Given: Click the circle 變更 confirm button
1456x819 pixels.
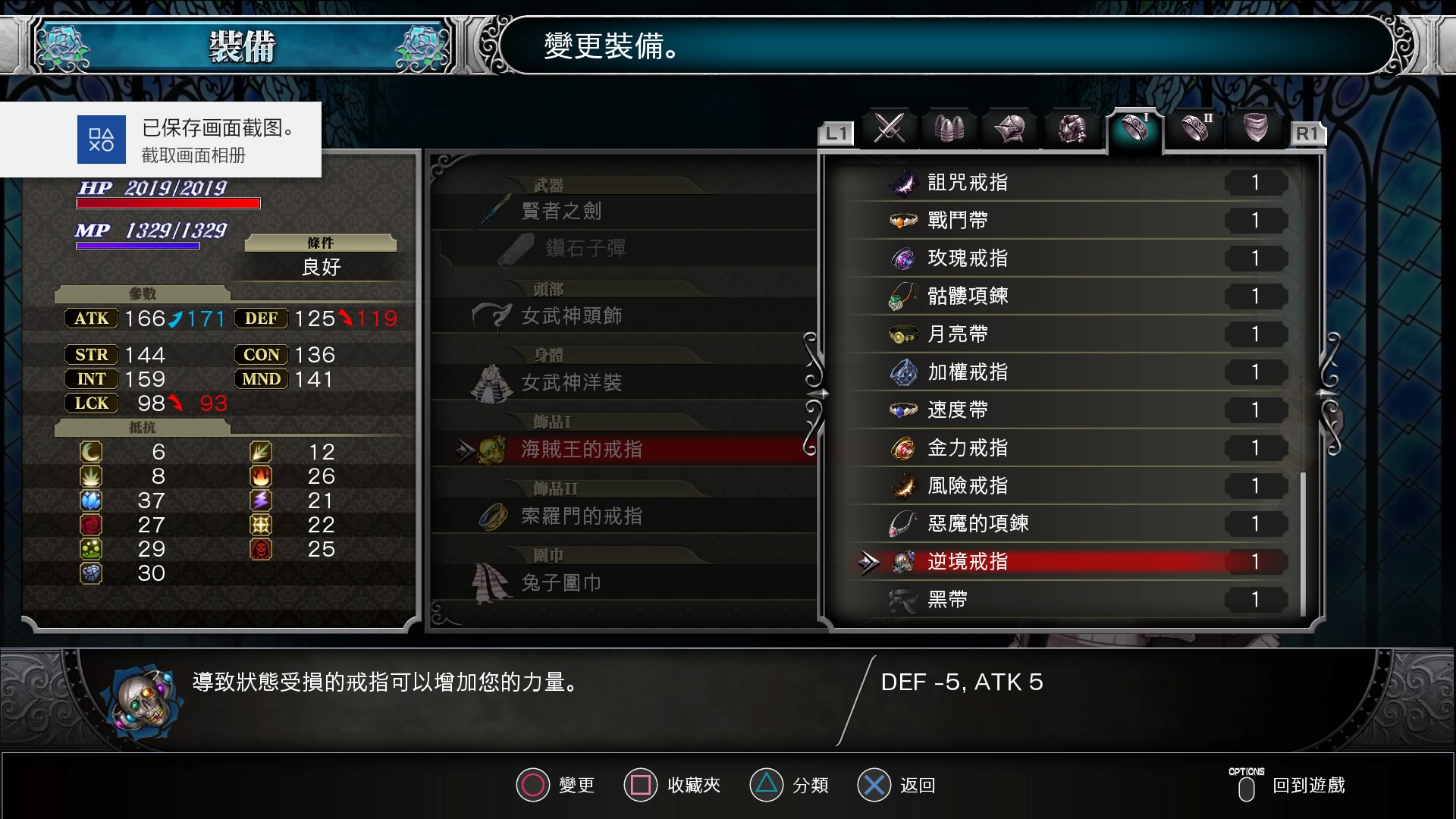Looking at the screenshot, I should tap(555, 785).
